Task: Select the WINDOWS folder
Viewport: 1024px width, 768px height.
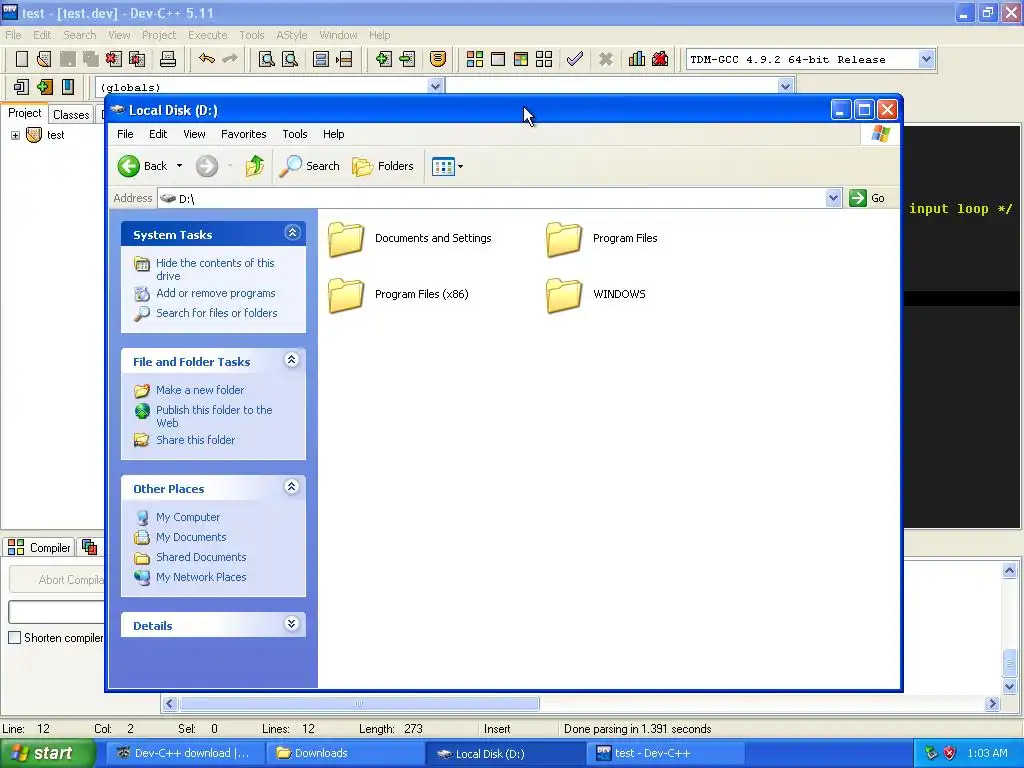Action: point(596,295)
